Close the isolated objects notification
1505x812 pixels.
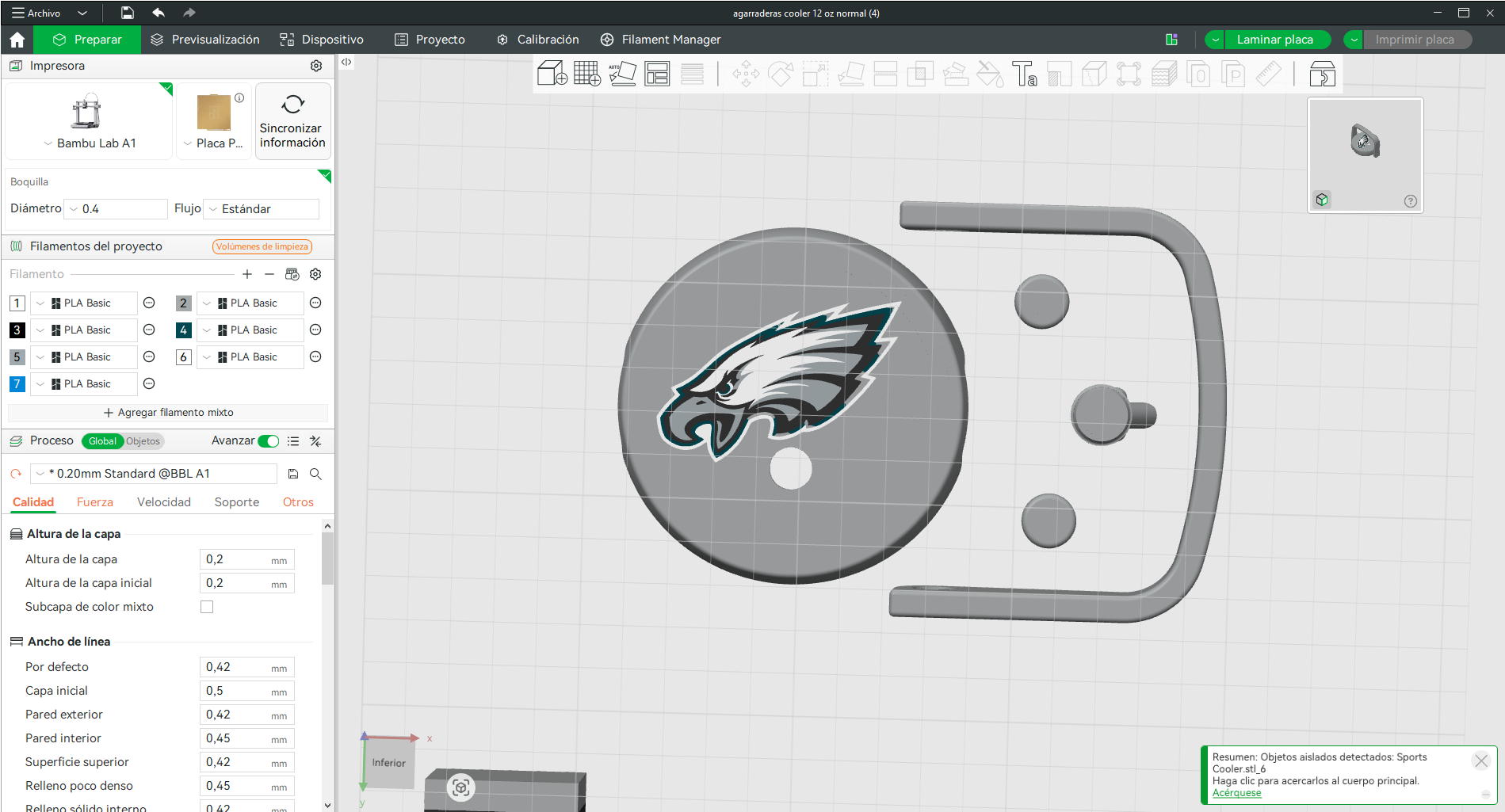coord(1480,761)
